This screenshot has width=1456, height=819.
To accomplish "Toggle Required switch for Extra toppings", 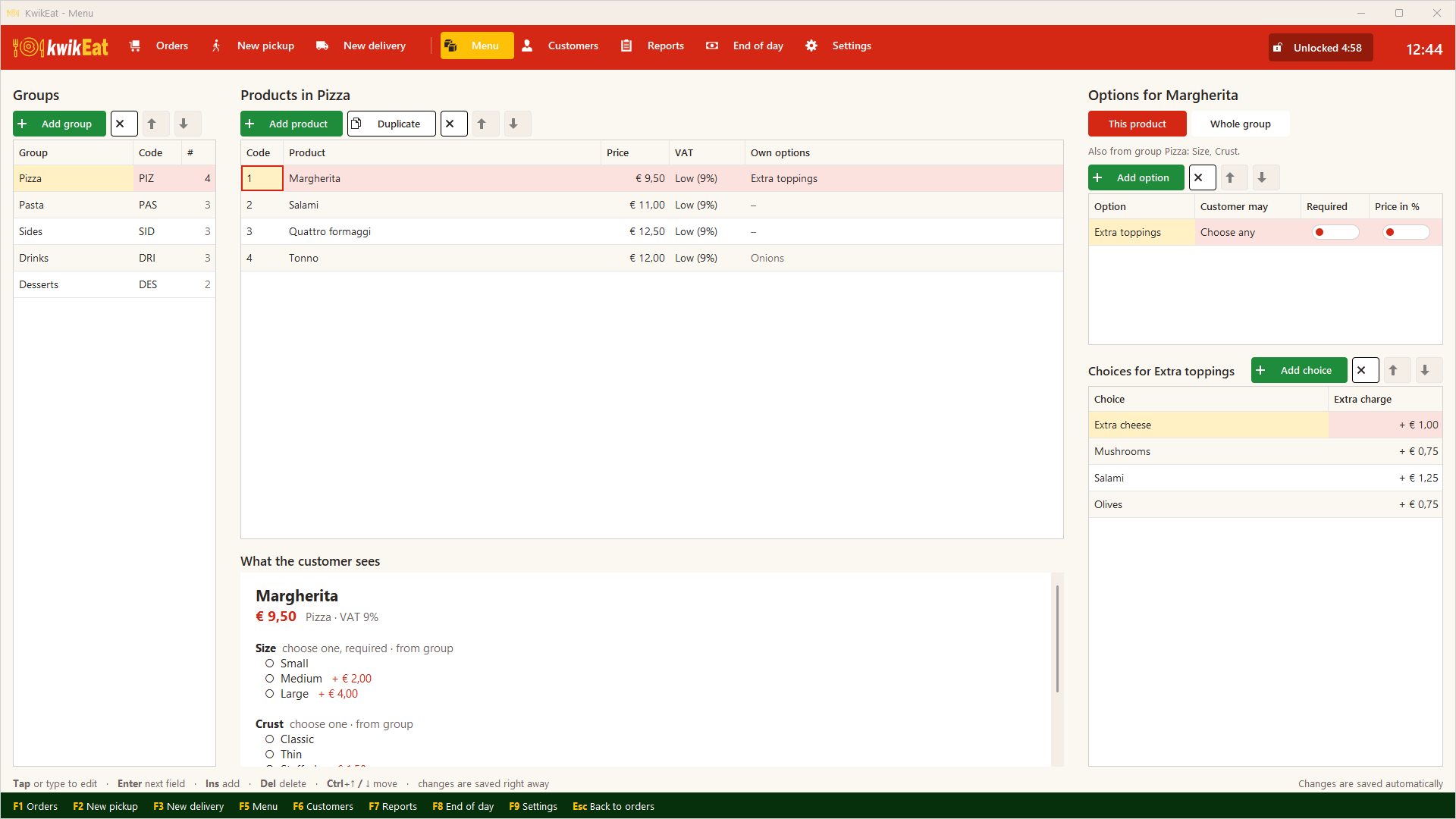I will pos(1335,232).
